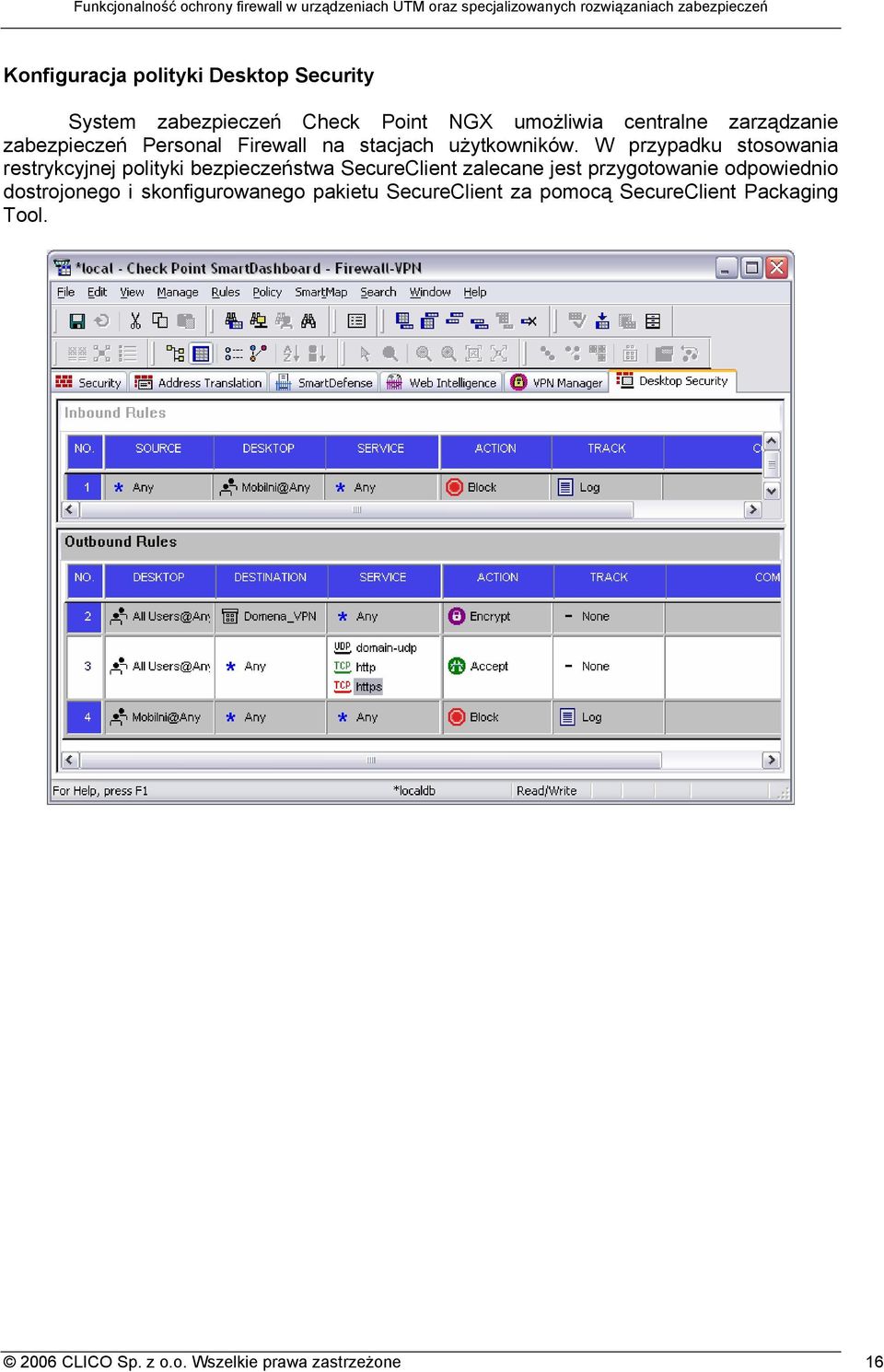
Task: Click Read/Write in the status bar
Action: coord(547,790)
